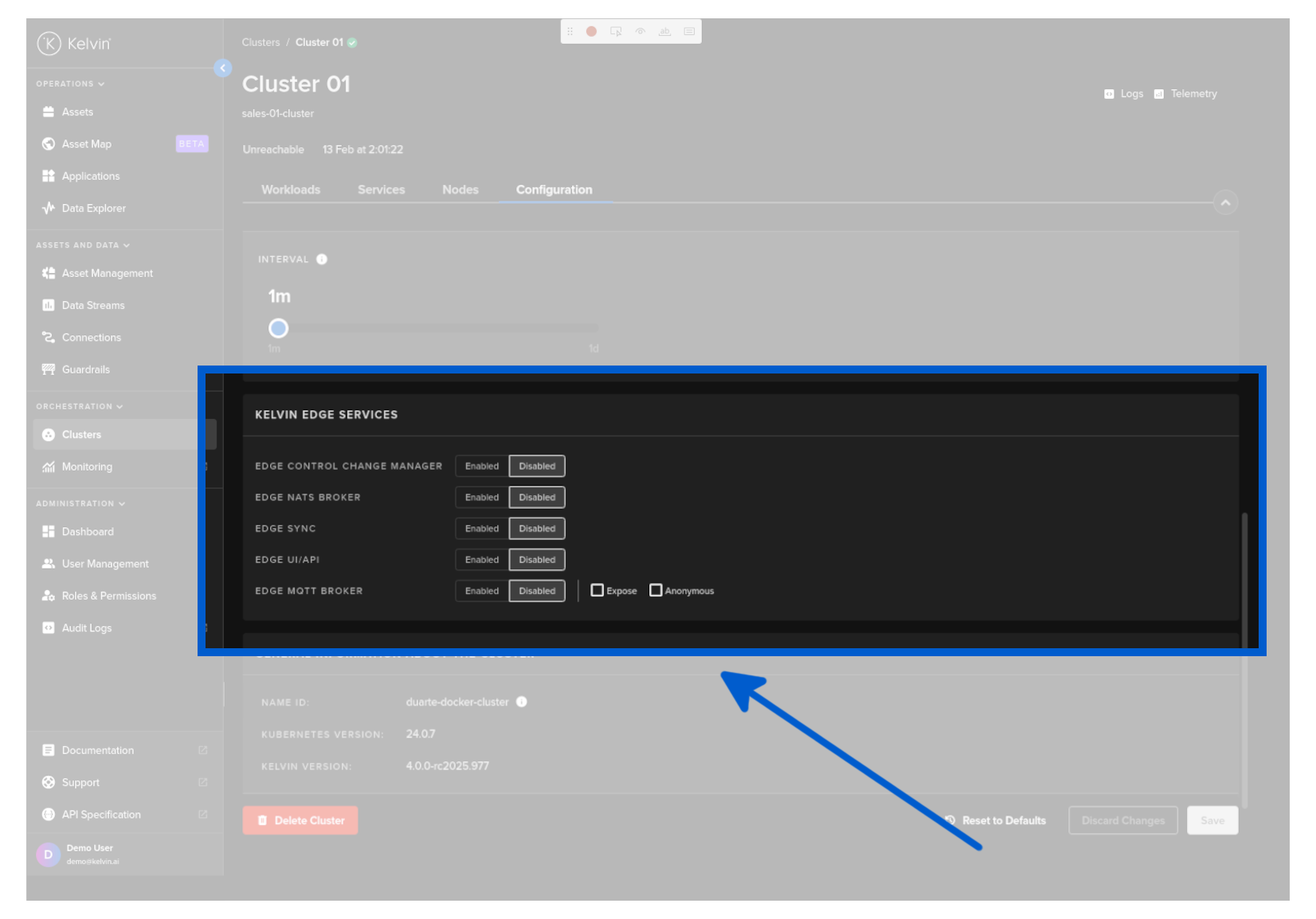Go to Data Explorer in sidebar

click(x=93, y=209)
